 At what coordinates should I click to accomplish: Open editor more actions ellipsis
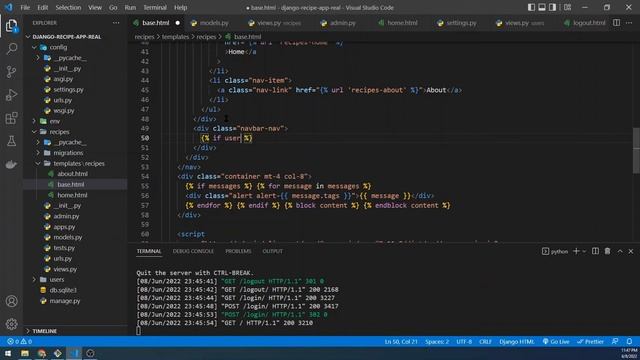(629, 23)
